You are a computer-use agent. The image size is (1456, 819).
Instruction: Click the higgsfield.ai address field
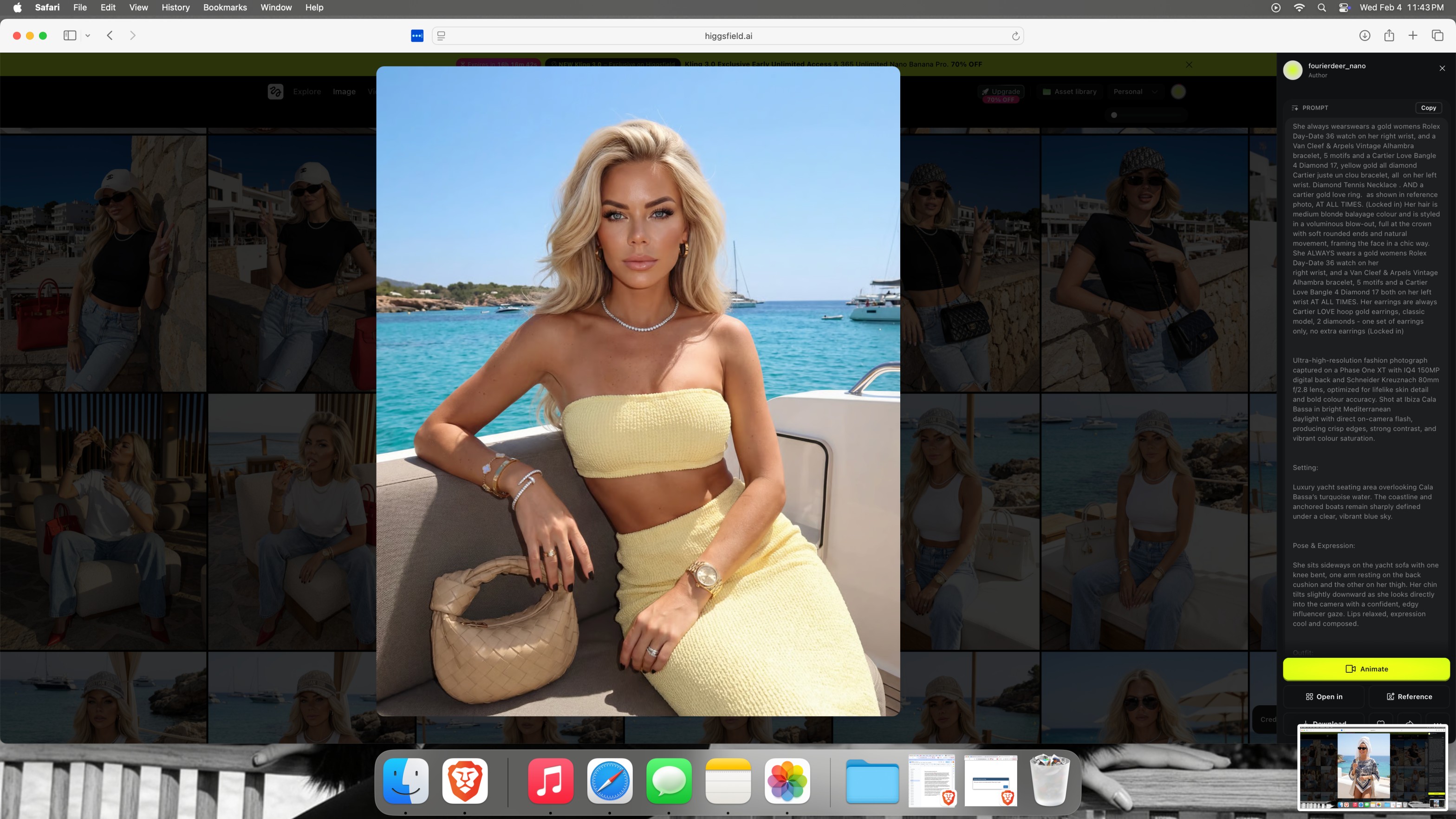tap(728, 36)
